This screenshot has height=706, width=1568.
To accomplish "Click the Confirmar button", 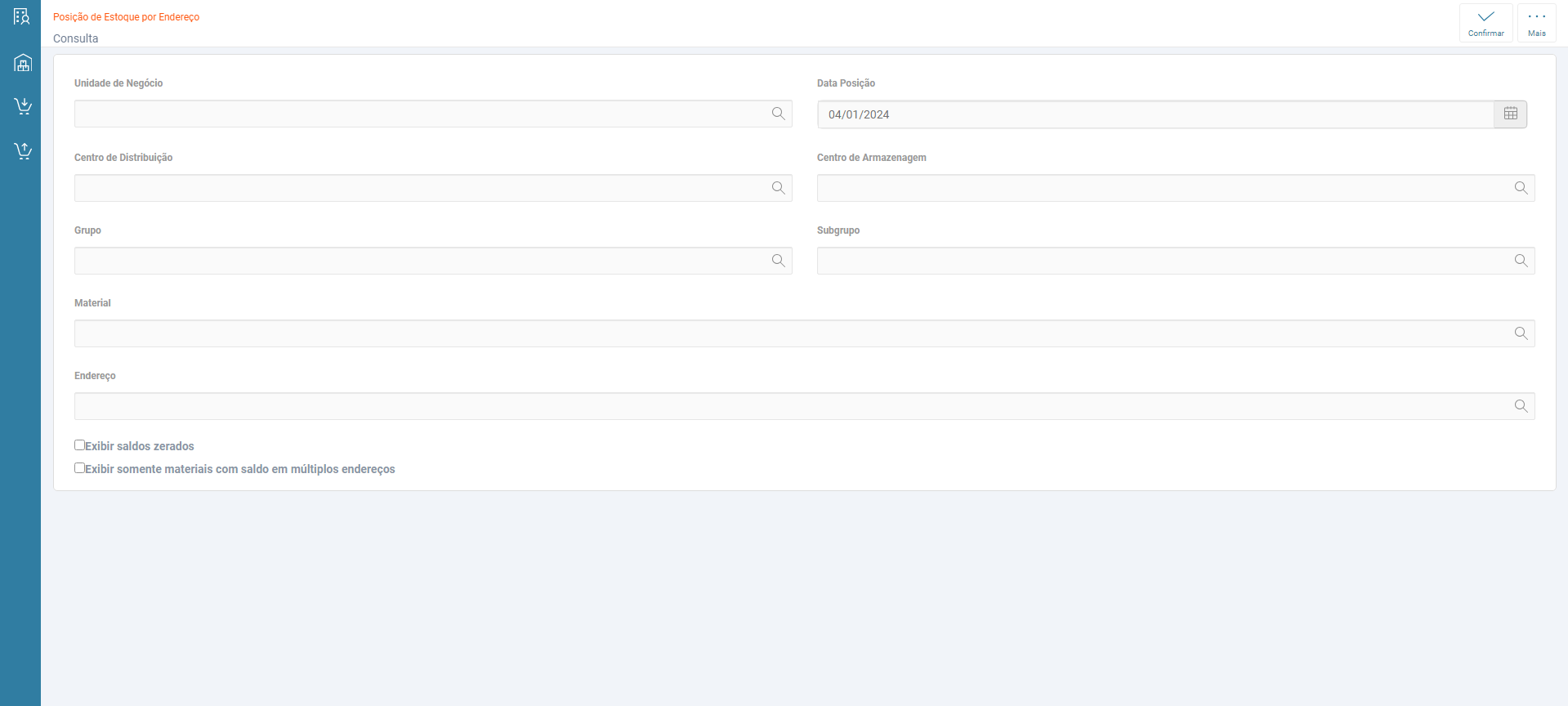I will click(x=1485, y=22).
